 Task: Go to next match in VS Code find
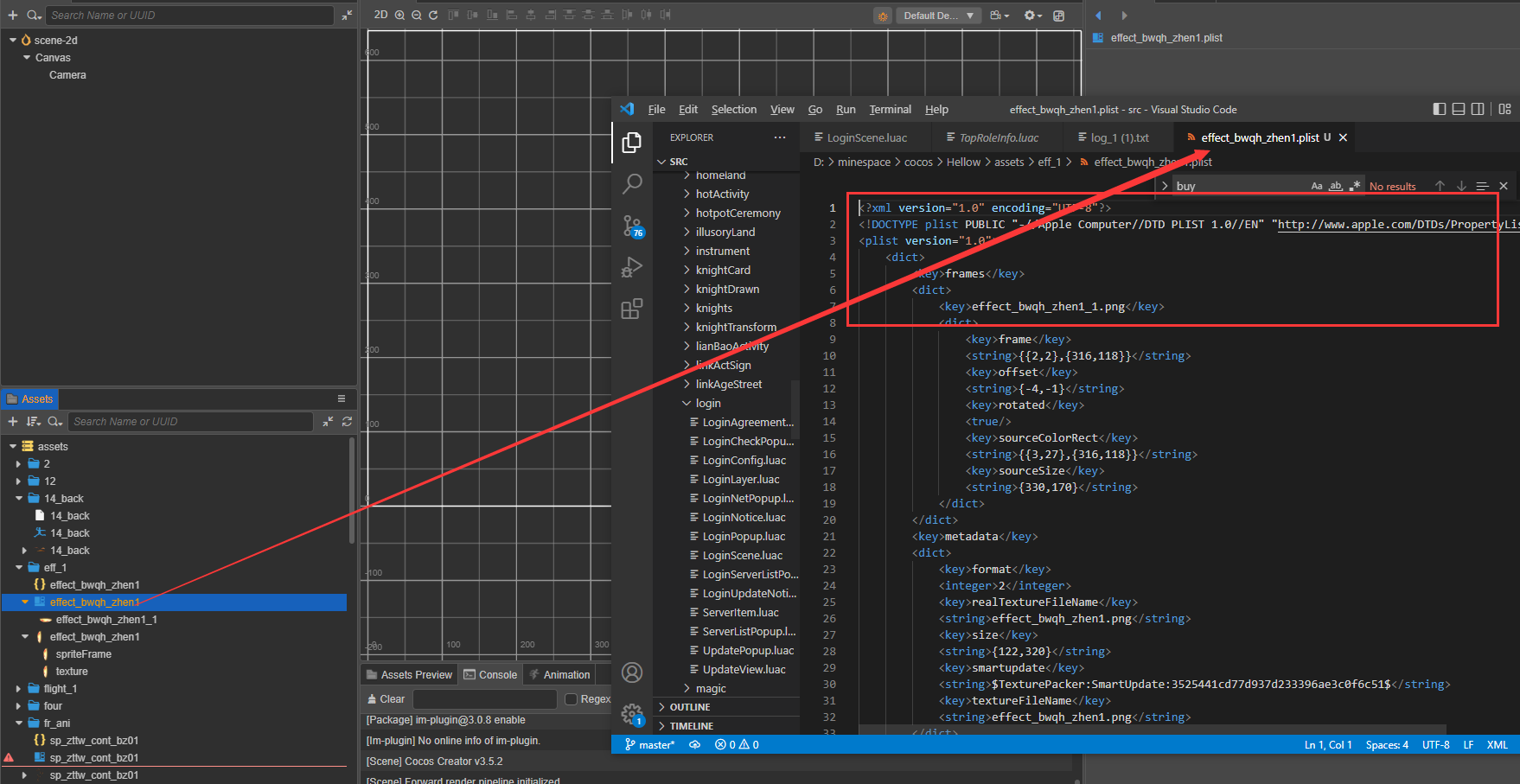point(1461,186)
